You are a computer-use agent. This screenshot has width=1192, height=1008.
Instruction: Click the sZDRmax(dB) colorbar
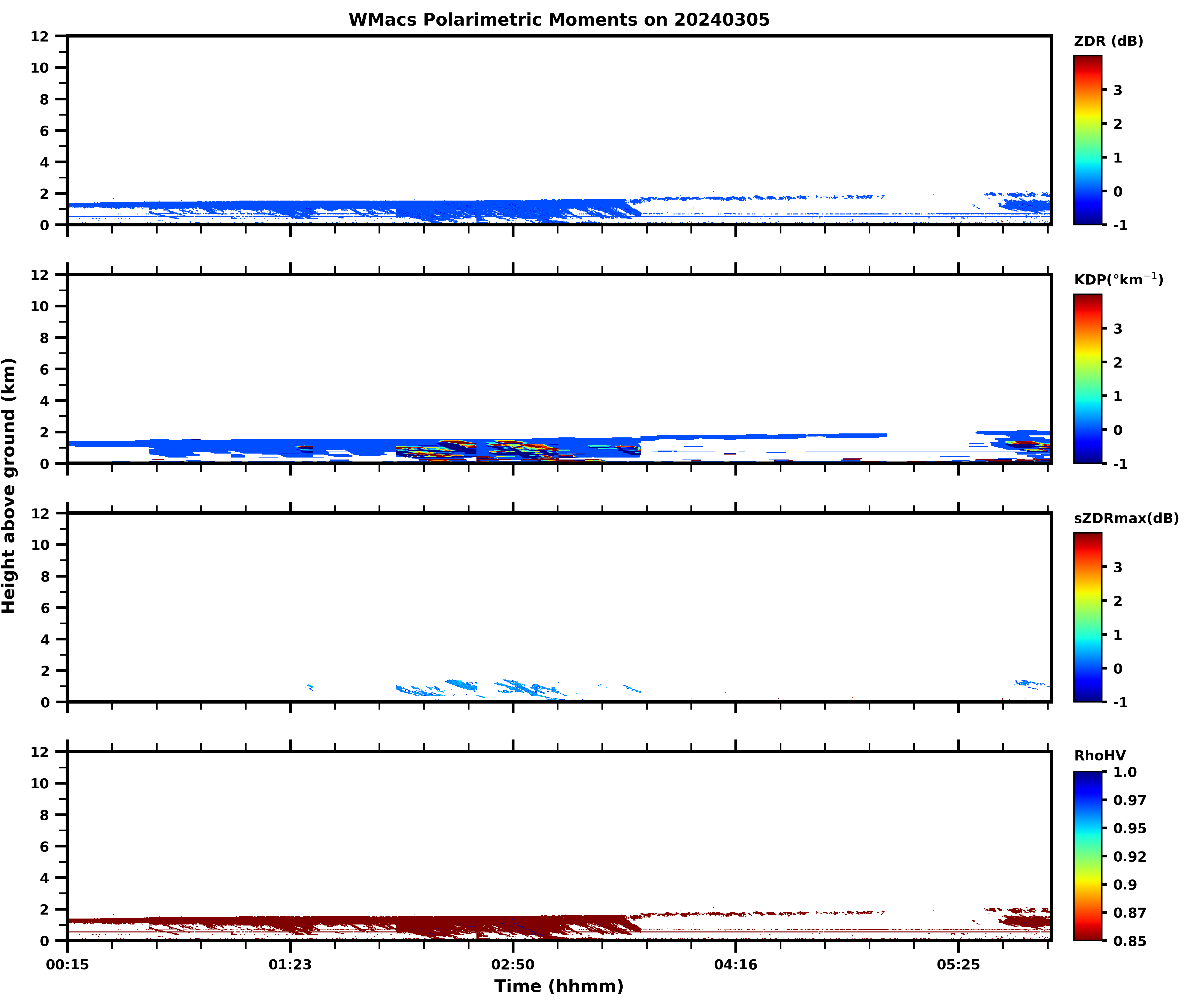[1087, 617]
